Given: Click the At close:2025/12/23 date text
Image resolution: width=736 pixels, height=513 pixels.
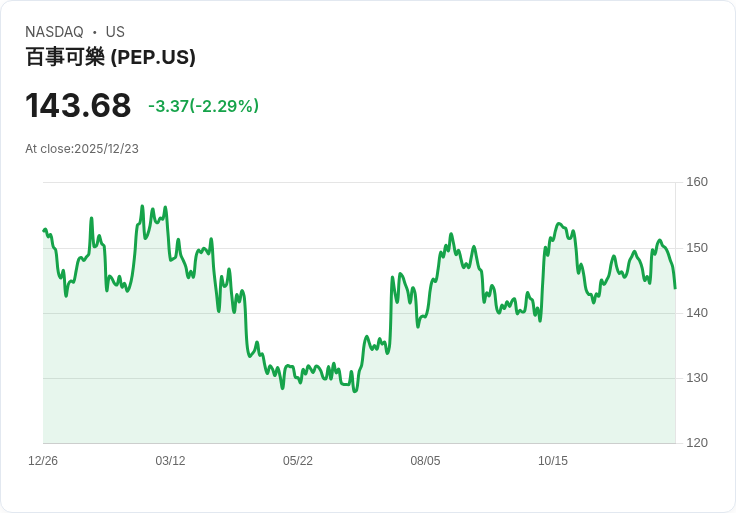Looking at the screenshot, I should pos(82,149).
